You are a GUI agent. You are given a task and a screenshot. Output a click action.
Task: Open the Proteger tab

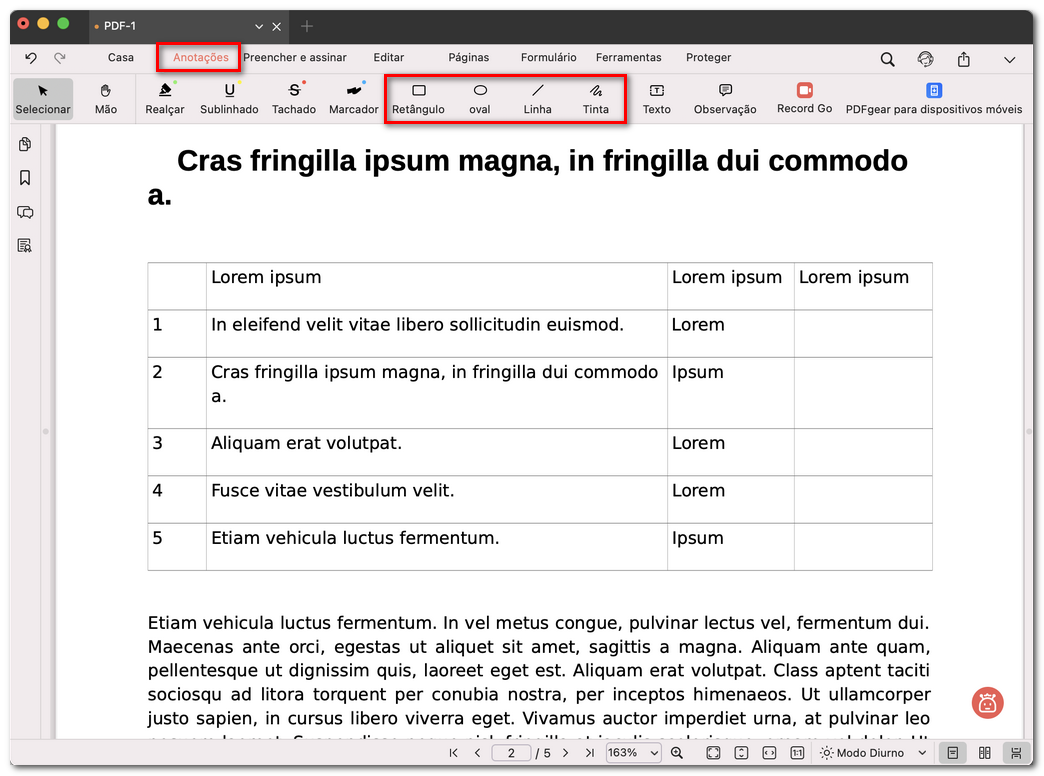point(709,58)
